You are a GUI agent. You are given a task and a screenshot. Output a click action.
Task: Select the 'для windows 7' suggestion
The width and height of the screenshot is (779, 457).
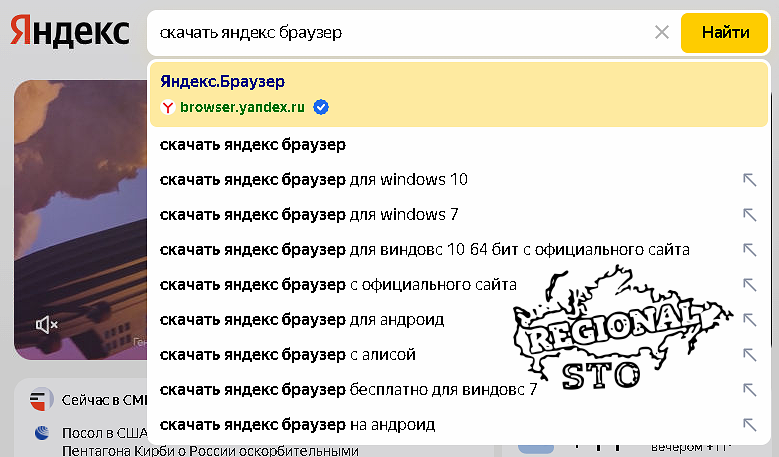click(459, 215)
